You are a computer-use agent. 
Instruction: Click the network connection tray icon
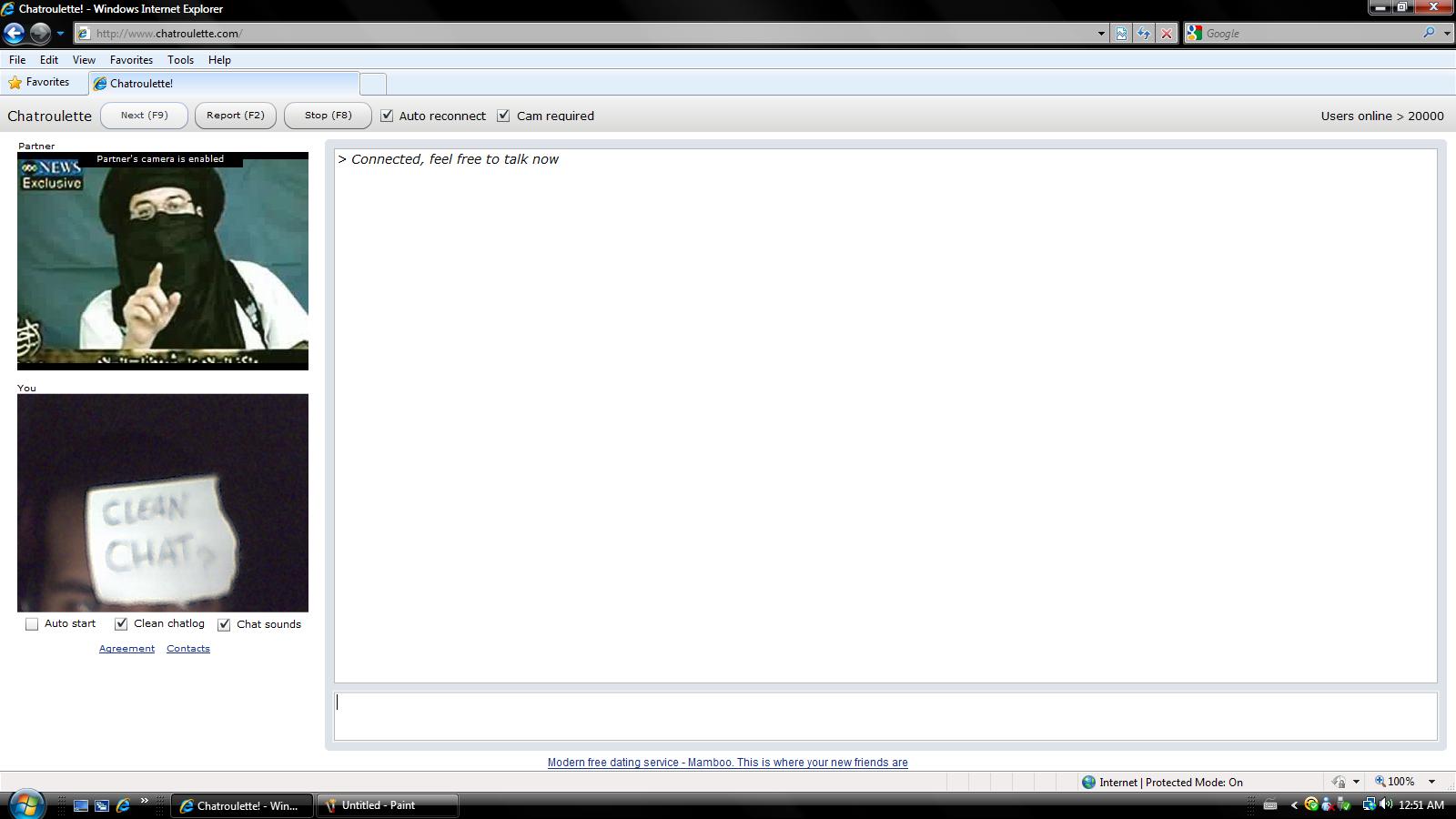point(1369,804)
